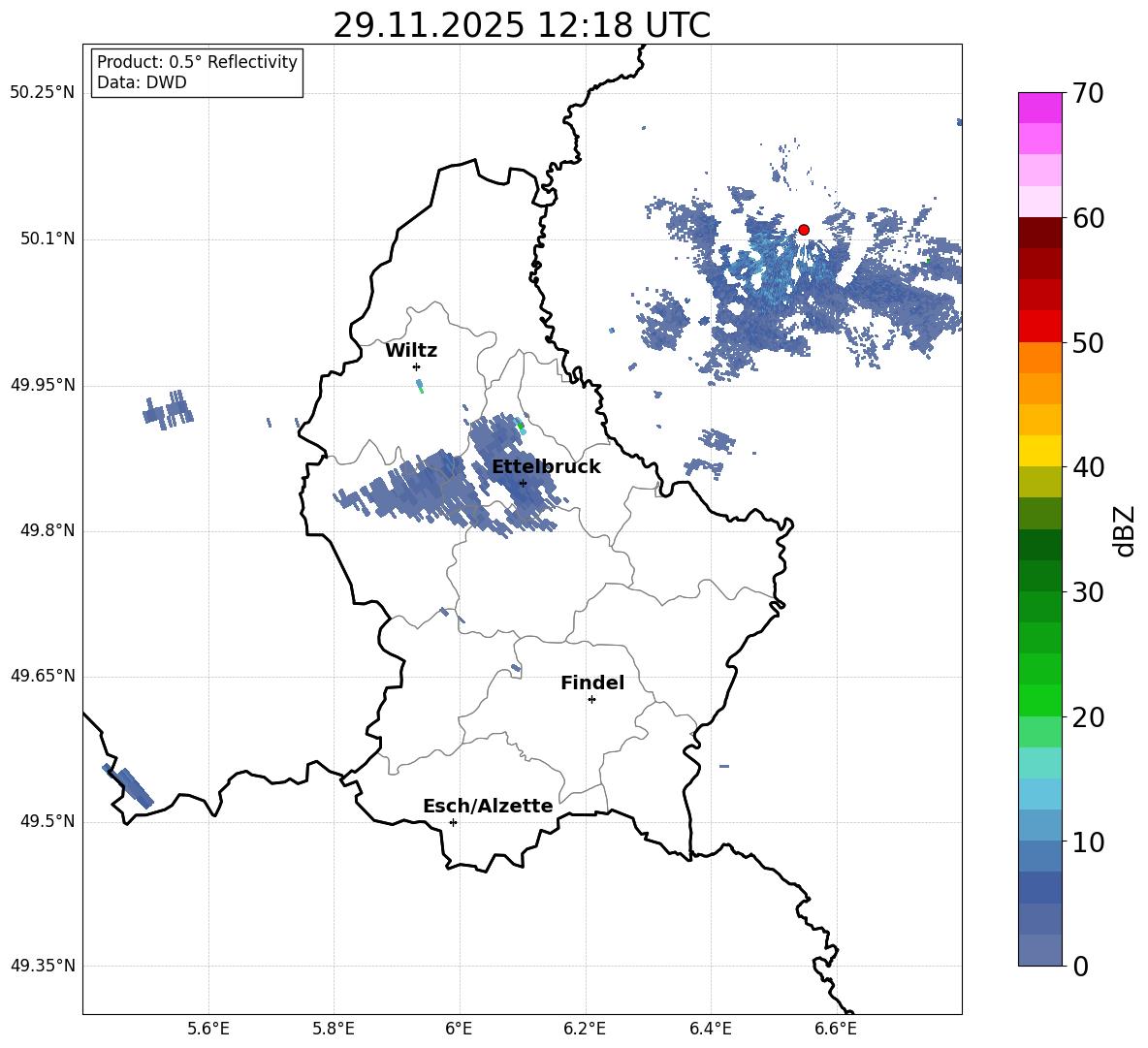Click the Esch/Alzette city label
The height and width of the screenshot is (1048, 1148).
tap(488, 806)
